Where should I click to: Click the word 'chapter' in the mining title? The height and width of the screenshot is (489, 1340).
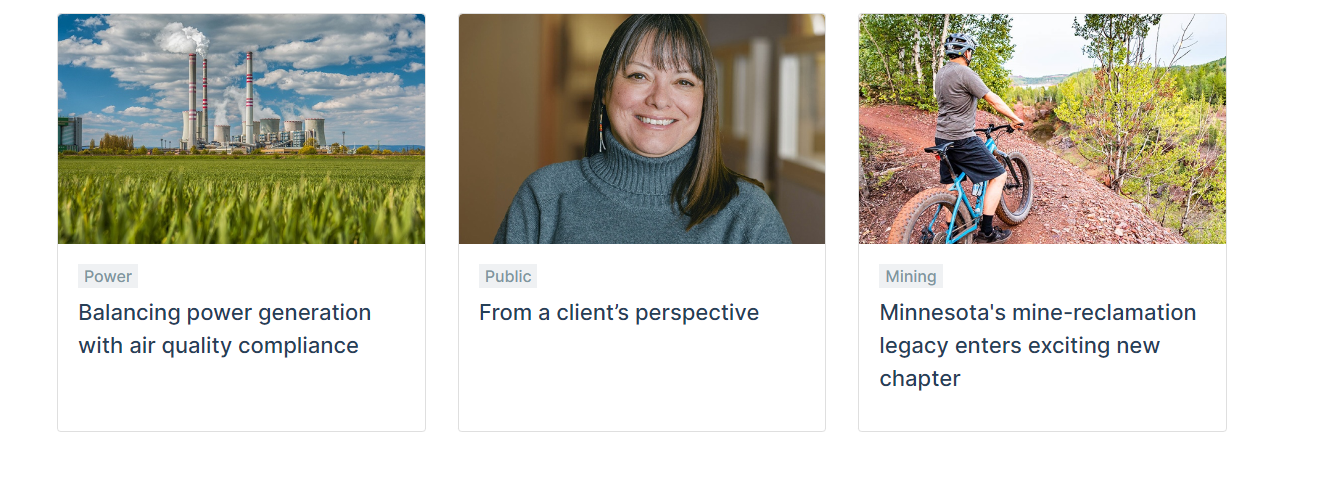(x=919, y=379)
